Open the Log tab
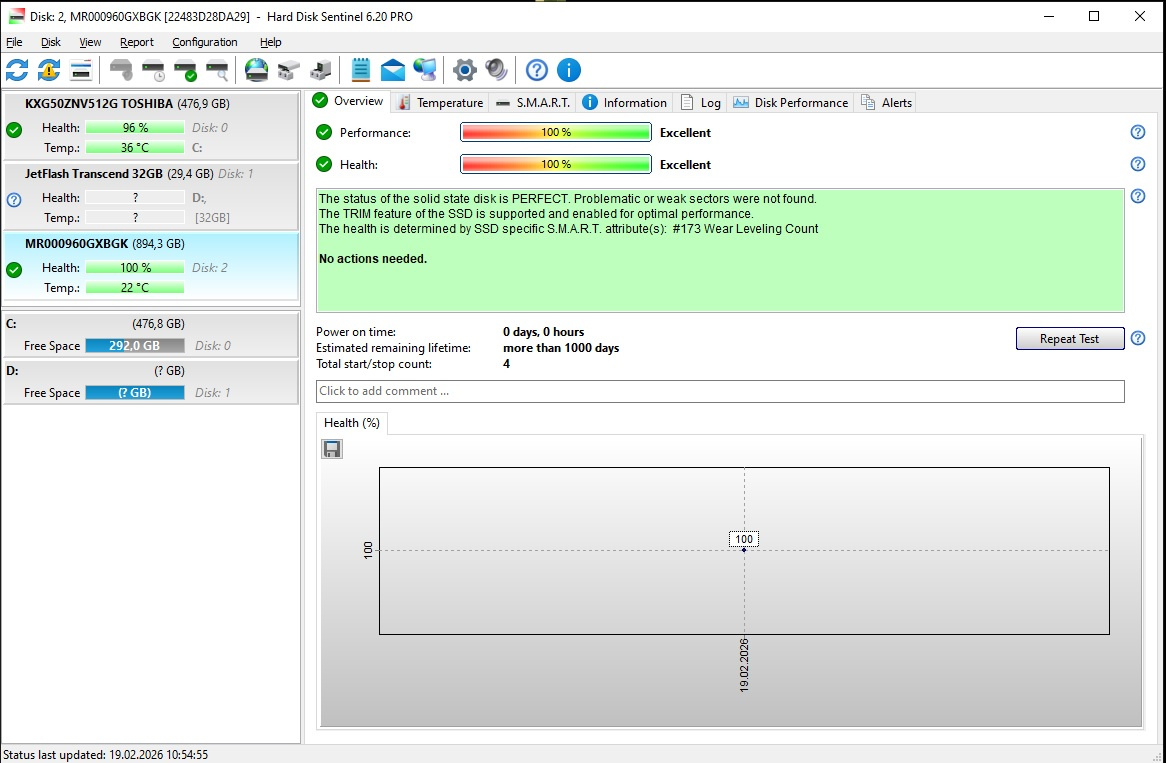The height and width of the screenshot is (763, 1166). (700, 103)
